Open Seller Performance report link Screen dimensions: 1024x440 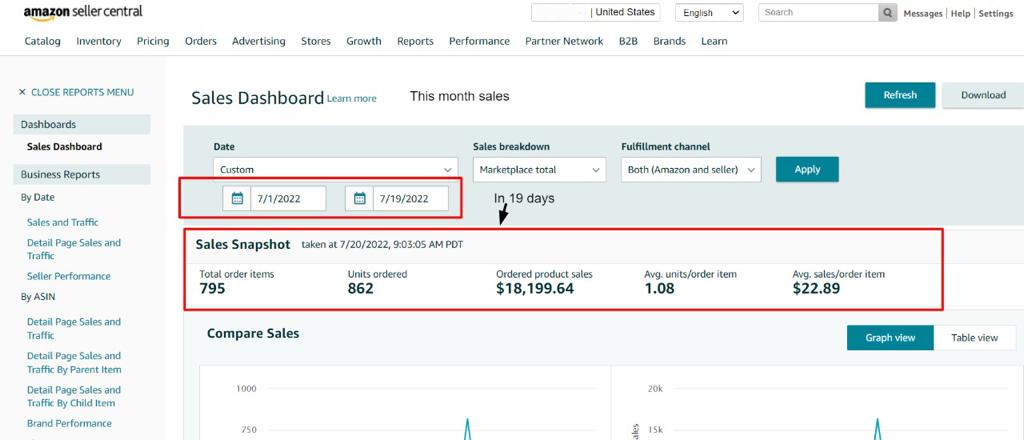point(68,276)
